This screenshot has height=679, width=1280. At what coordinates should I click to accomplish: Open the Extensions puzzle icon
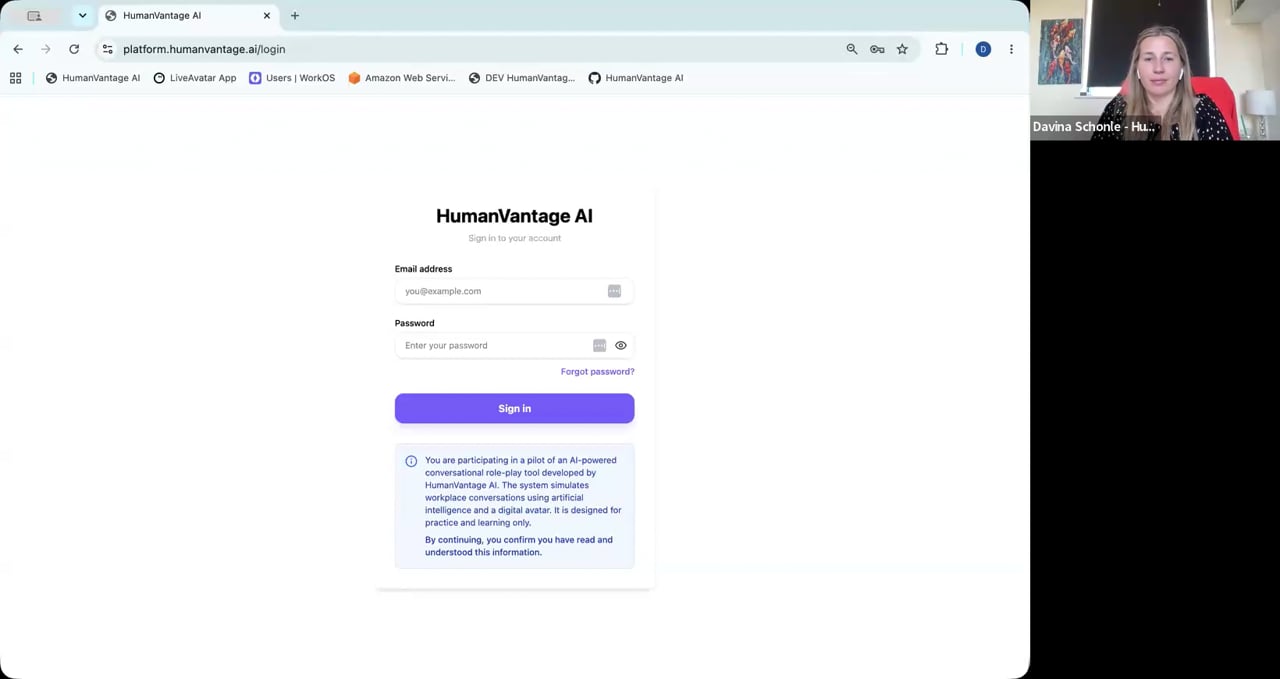tap(941, 49)
